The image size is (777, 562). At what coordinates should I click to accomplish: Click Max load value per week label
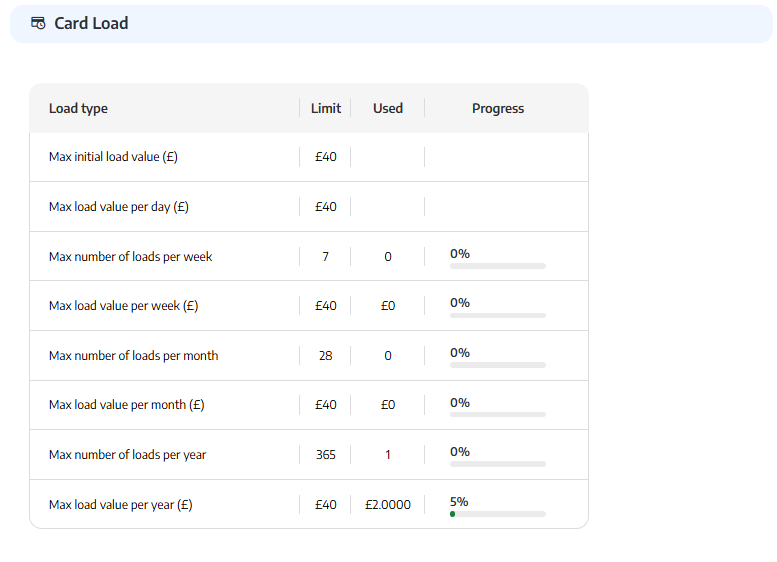pyautogui.click(x=123, y=306)
